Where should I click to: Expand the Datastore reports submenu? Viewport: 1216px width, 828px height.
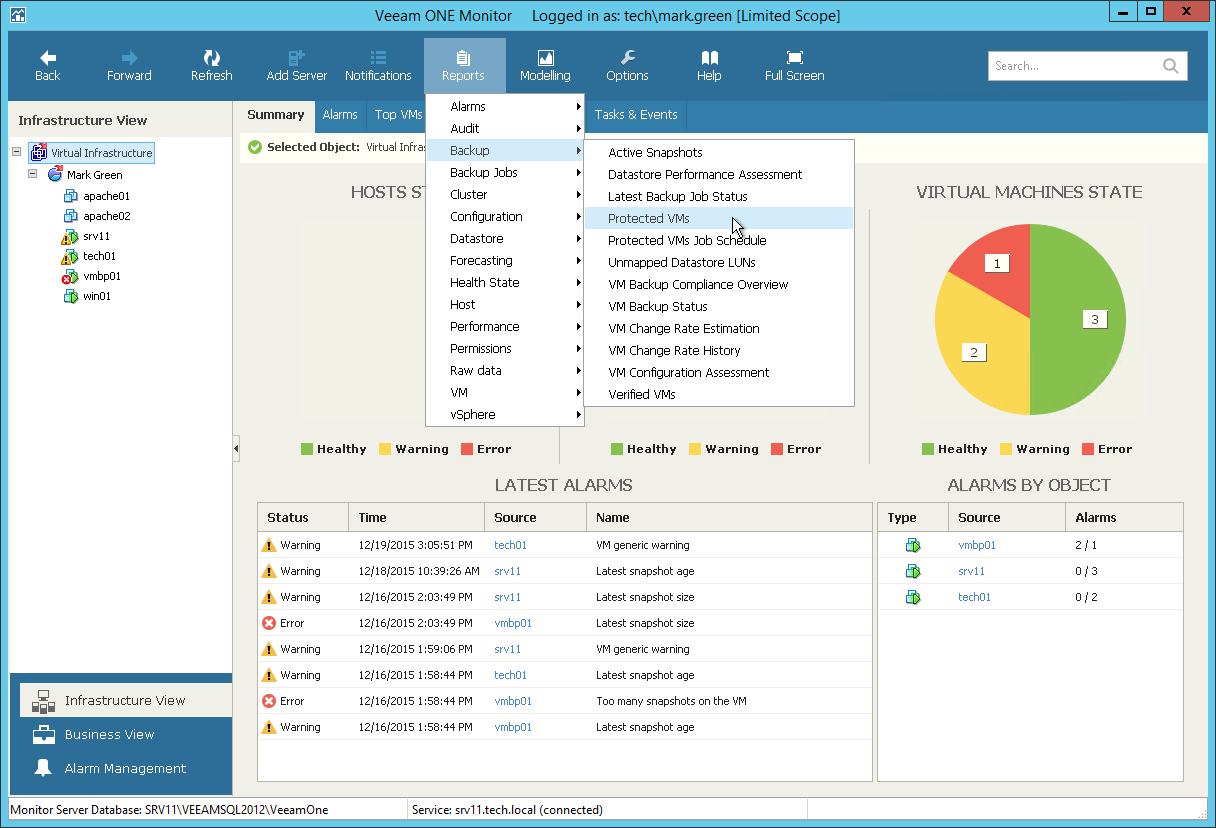click(x=505, y=239)
